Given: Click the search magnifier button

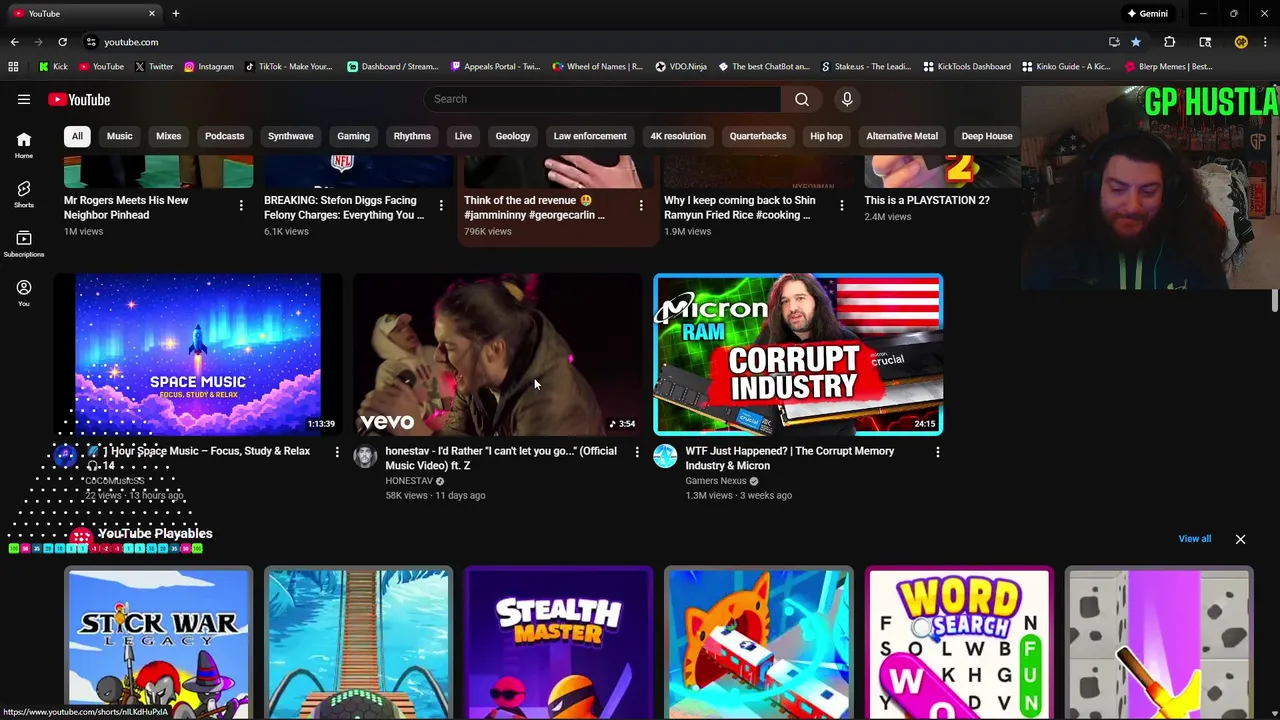Looking at the screenshot, I should [x=802, y=99].
